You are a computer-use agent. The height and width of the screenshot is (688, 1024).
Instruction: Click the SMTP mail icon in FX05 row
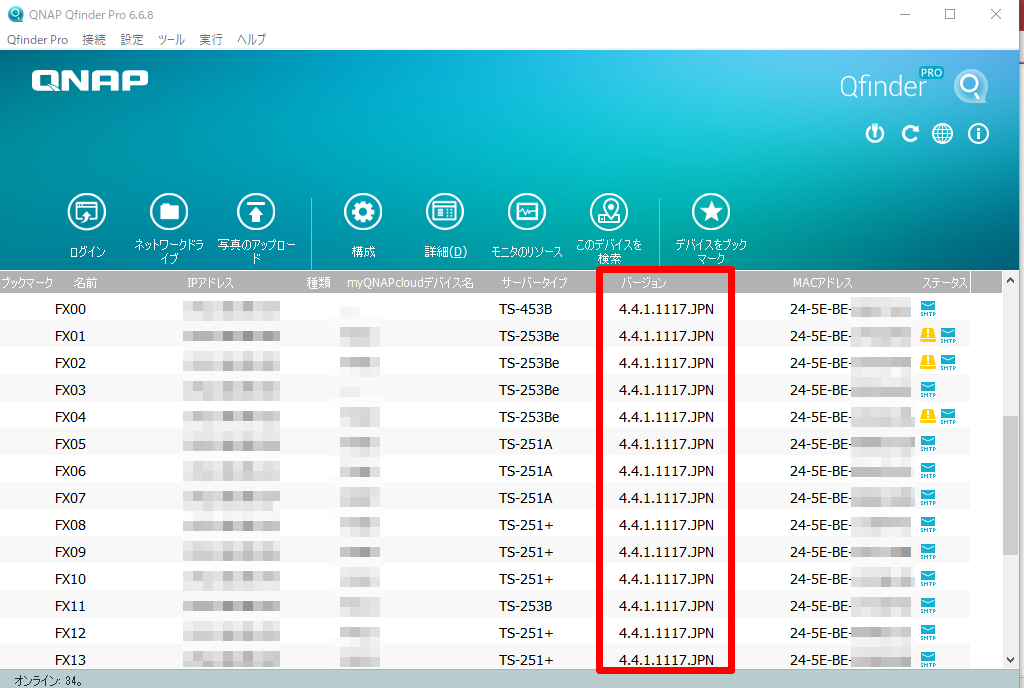(928, 444)
